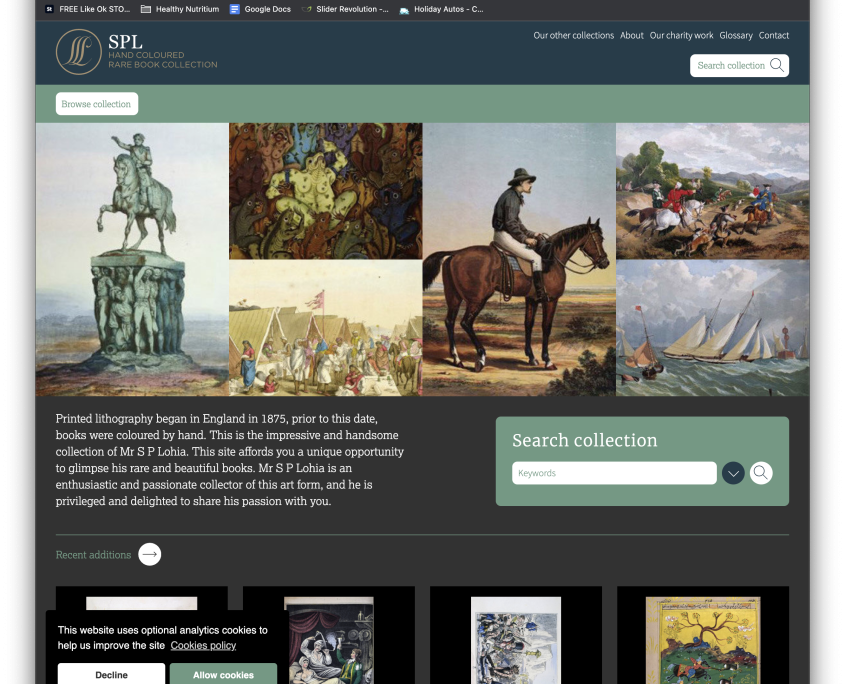845x684 pixels.
Task: Open the Glossary menu item
Action: [x=736, y=36]
